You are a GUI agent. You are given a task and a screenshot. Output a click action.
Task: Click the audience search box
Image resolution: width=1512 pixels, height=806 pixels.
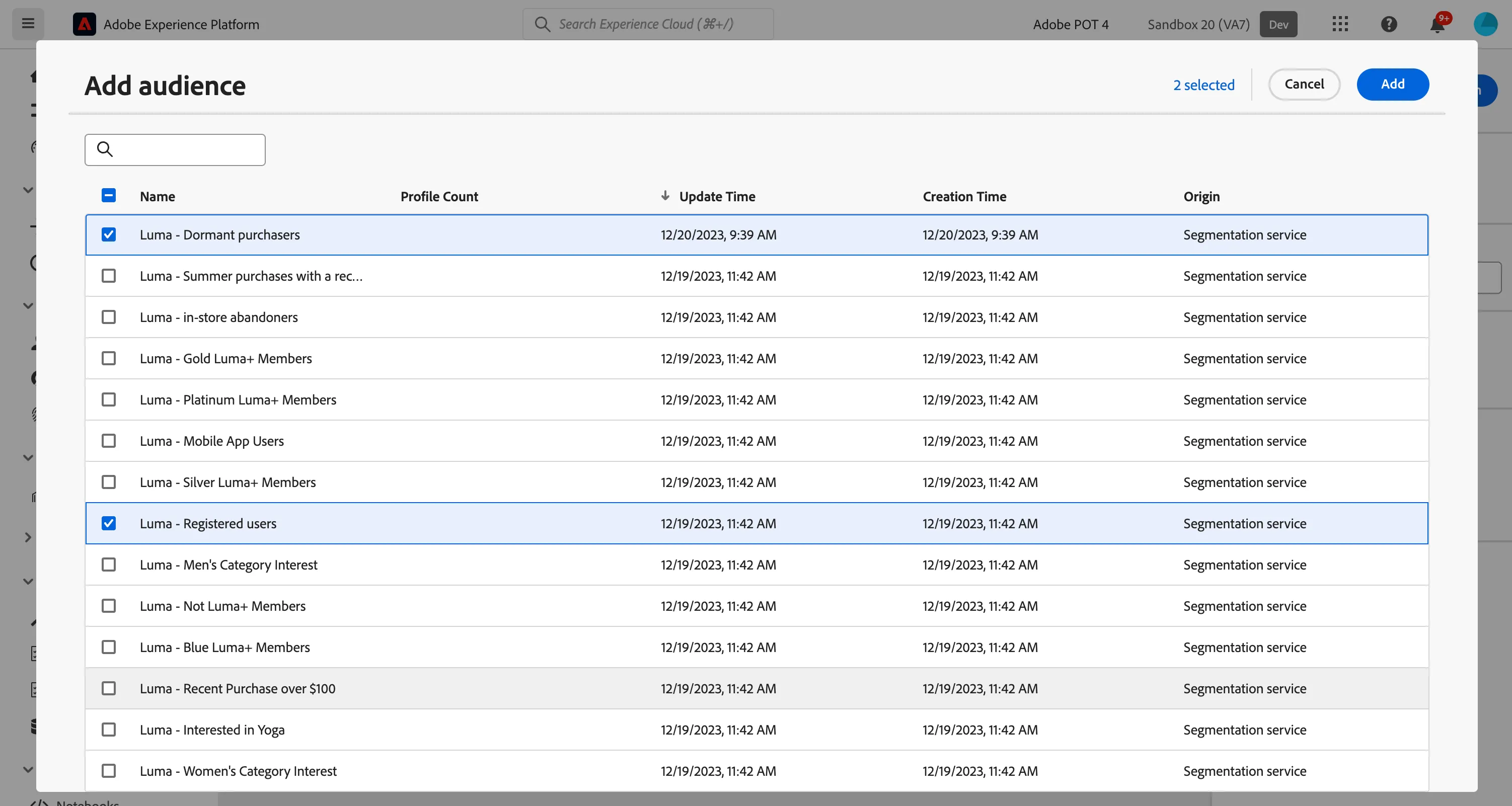[175, 149]
